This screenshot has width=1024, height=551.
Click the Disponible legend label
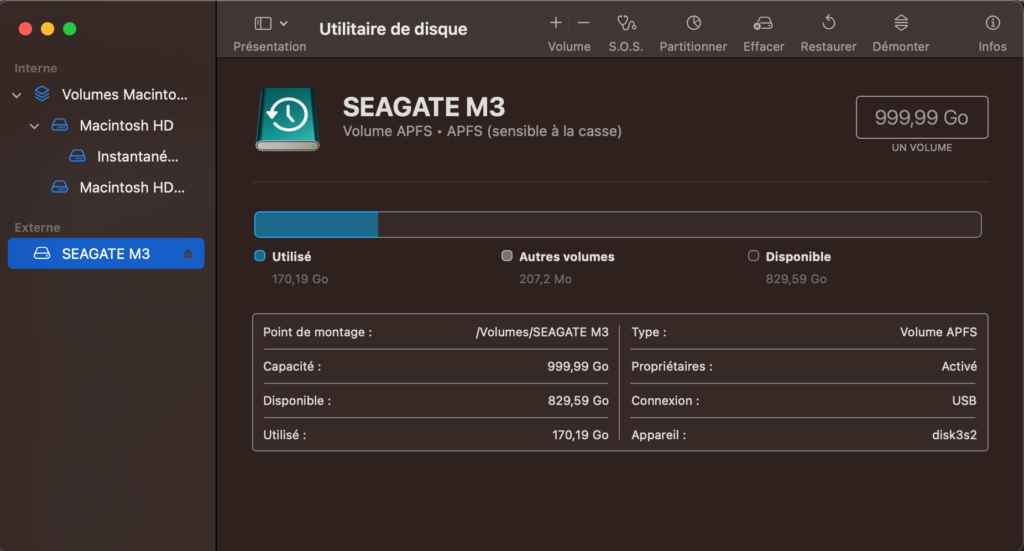tap(798, 257)
